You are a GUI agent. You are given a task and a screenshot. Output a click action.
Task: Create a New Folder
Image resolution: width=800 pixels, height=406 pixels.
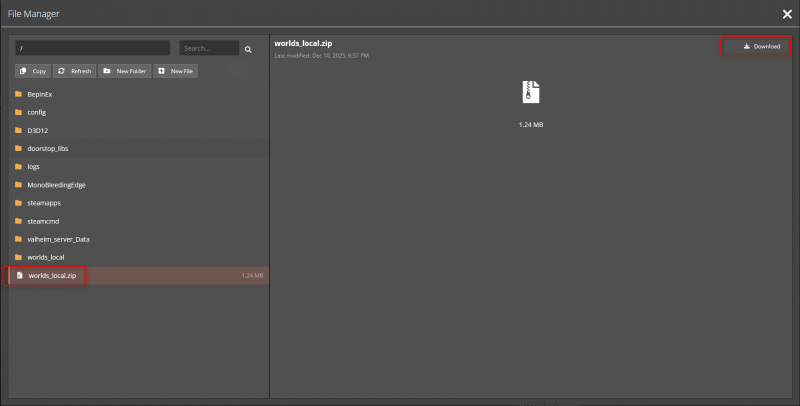point(125,71)
